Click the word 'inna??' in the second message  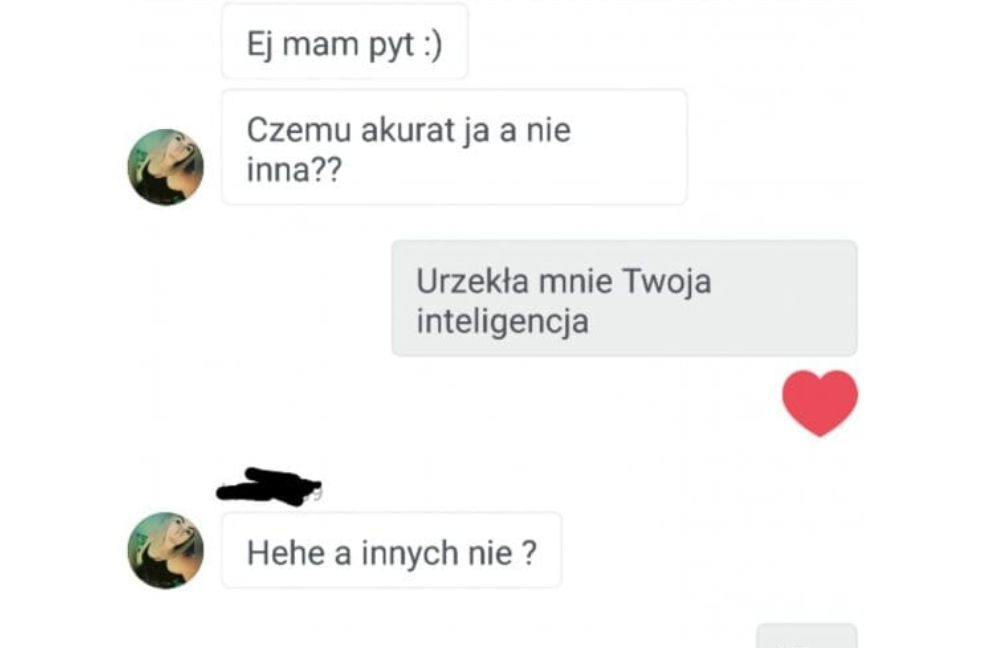point(294,169)
